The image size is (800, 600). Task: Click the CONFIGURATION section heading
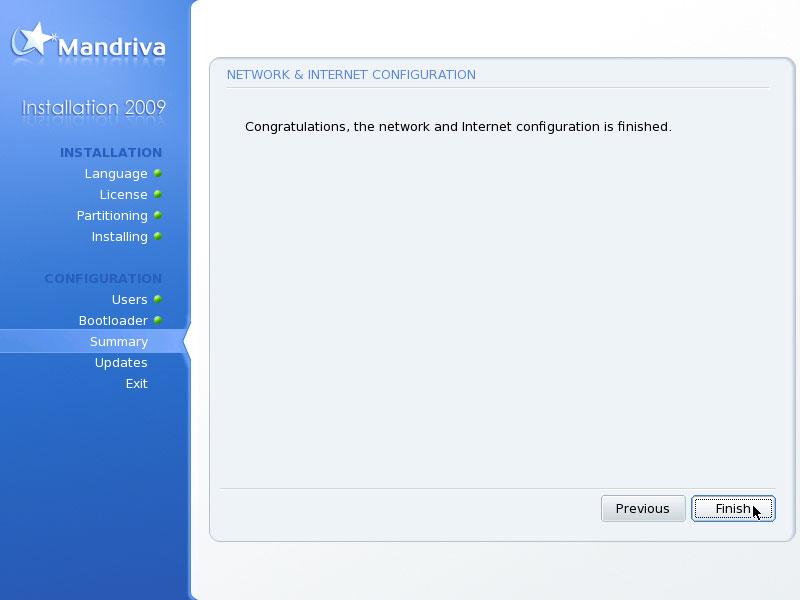point(103,279)
